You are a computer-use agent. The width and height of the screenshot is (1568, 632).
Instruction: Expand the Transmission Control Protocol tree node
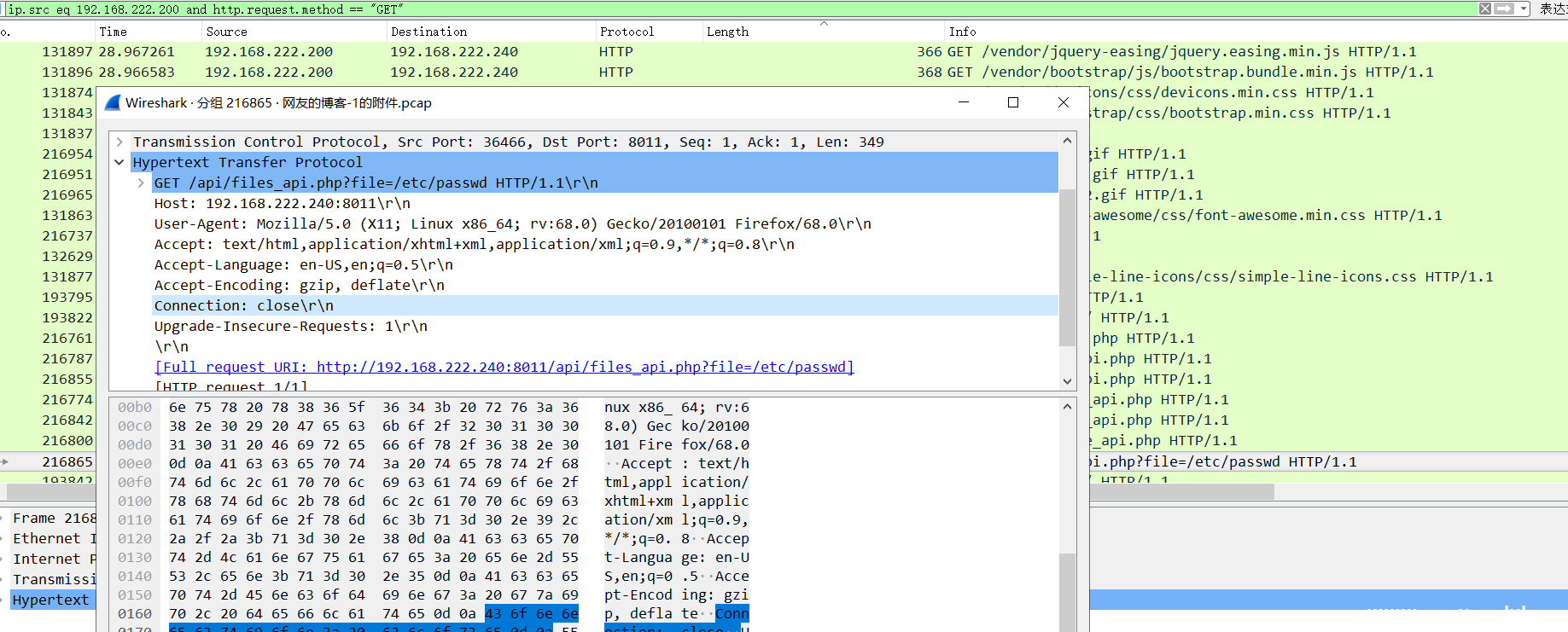pyautogui.click(x=120, y=142)
